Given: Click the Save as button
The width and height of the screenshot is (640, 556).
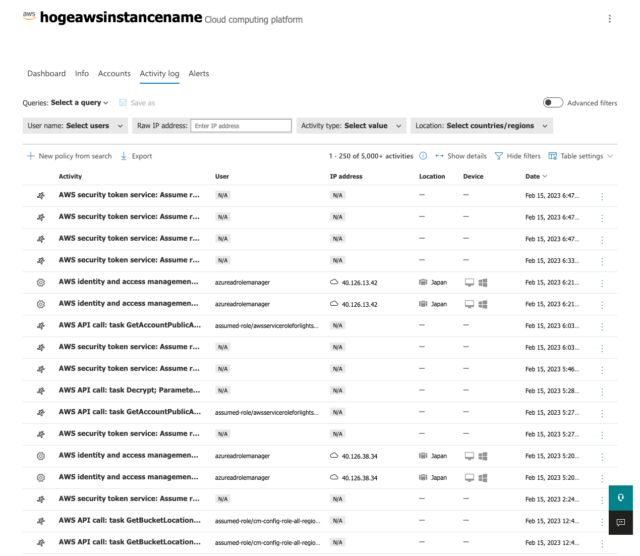Looking at the screenshot, I should coord(137,102).
